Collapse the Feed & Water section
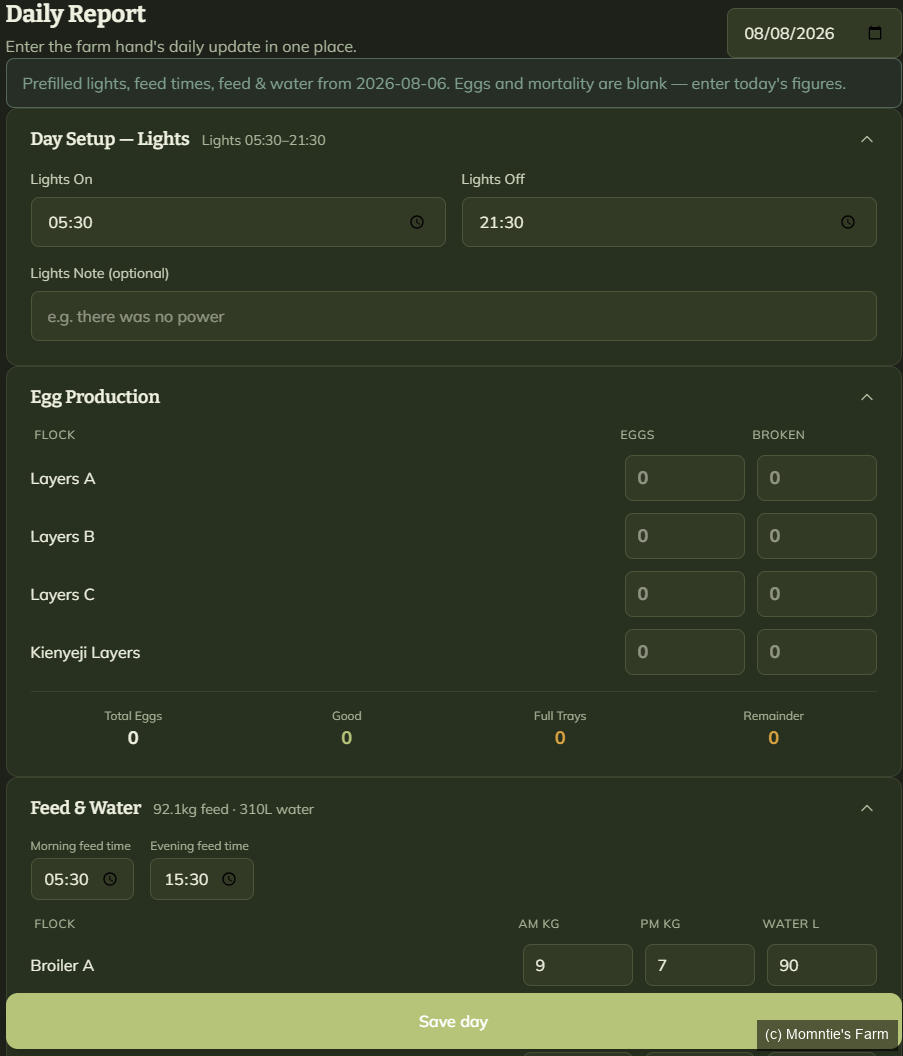This screenshot has height=1056, width=903. 867,808
